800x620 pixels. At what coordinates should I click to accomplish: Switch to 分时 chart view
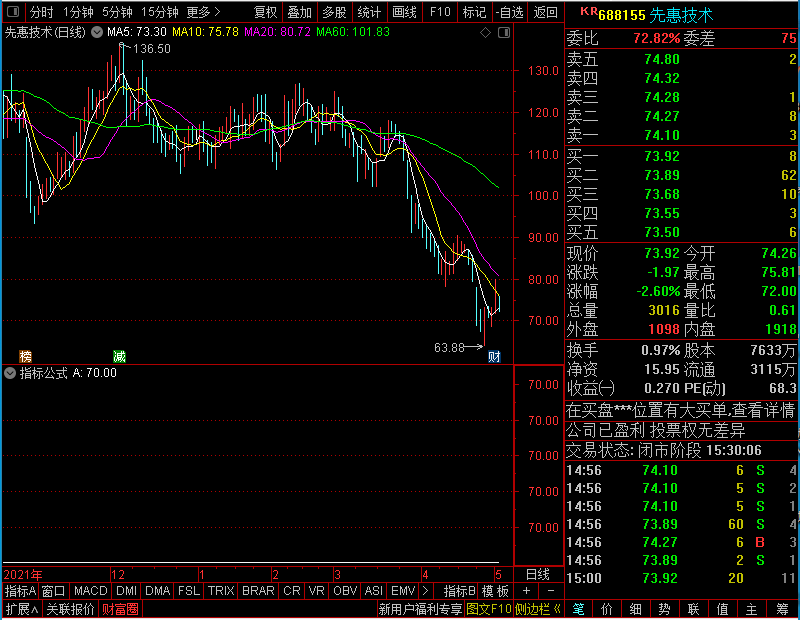41,12
